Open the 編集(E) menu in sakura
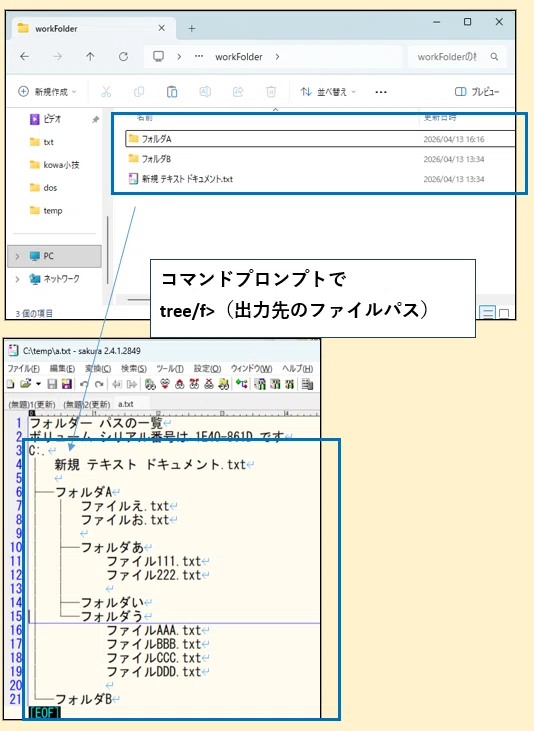Viewport: 534px width, 731px height. point(62,369)
